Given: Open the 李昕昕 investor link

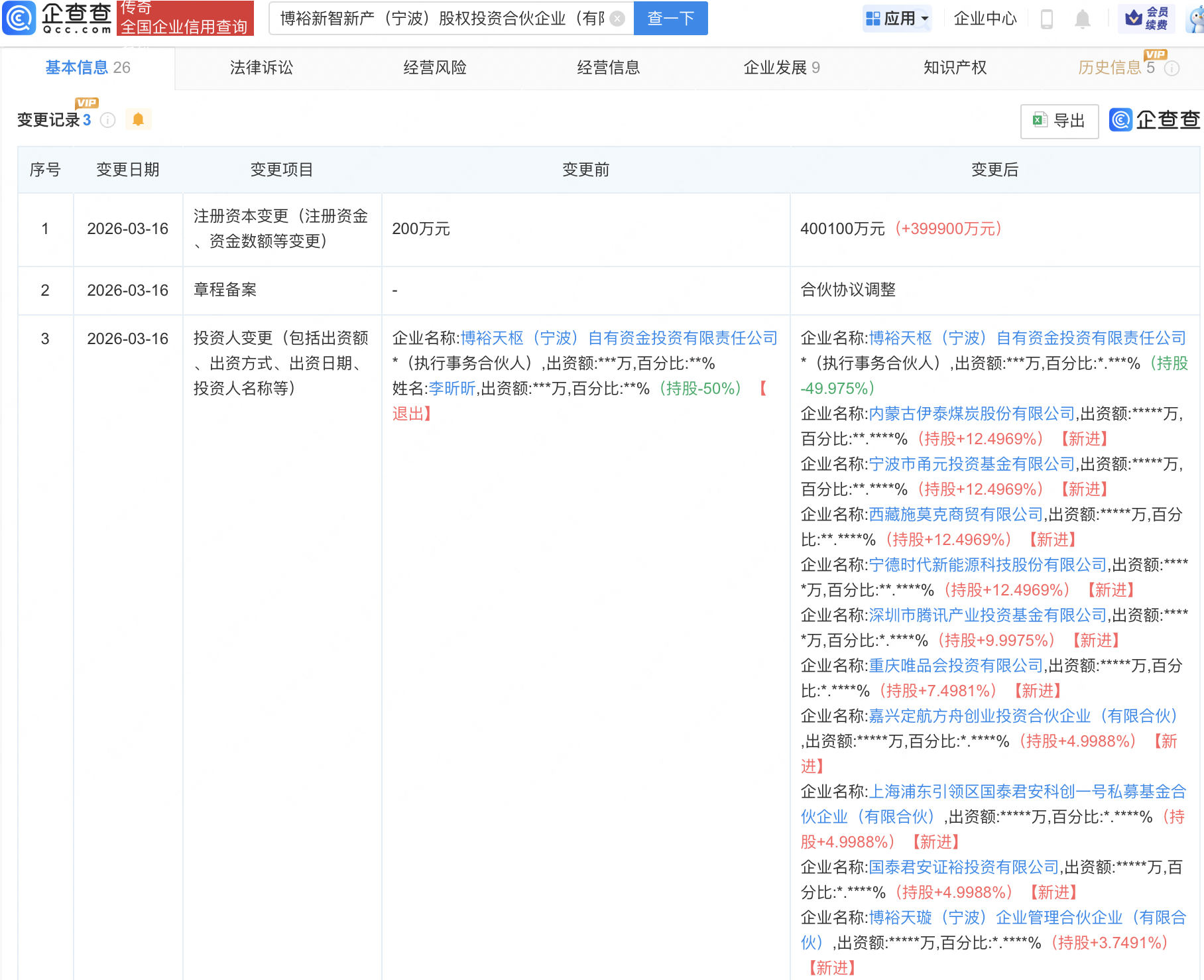Looking at the screenshot, I should click(x=452, y=389).
